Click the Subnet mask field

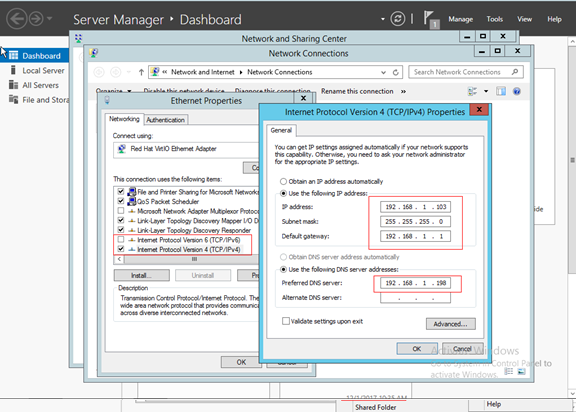(415, 222)
